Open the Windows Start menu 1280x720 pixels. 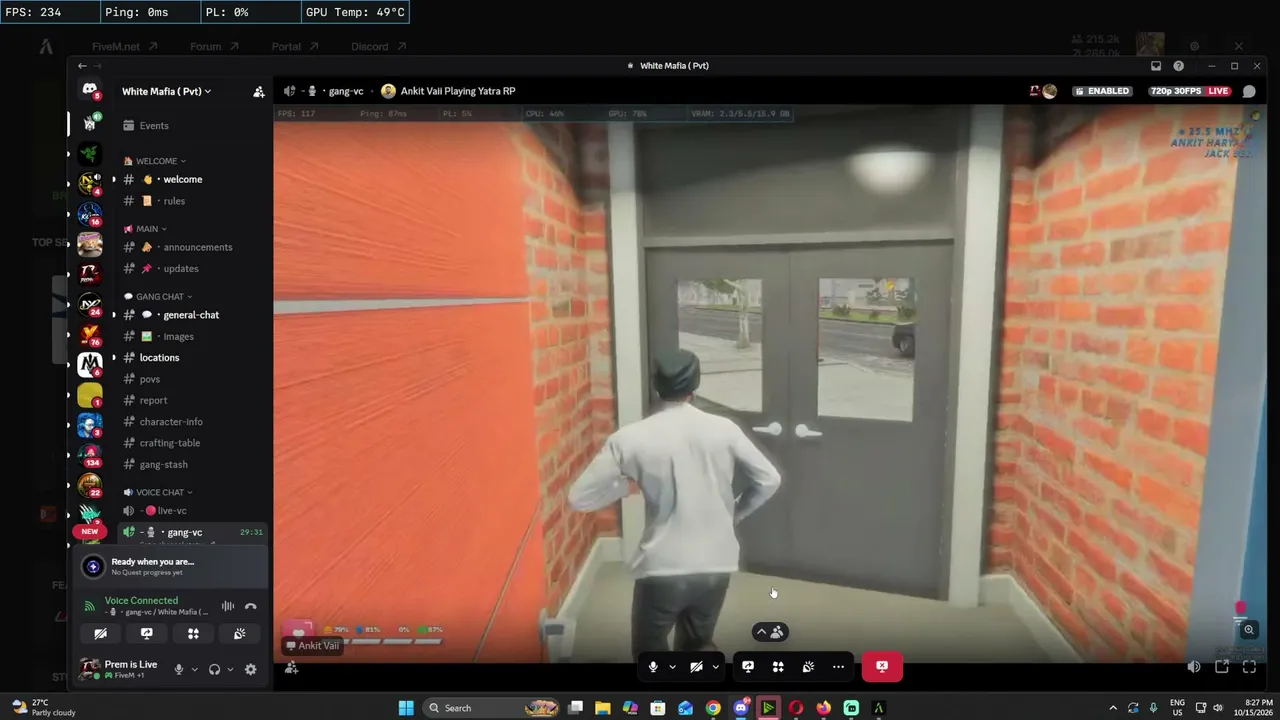click(406, 708)
